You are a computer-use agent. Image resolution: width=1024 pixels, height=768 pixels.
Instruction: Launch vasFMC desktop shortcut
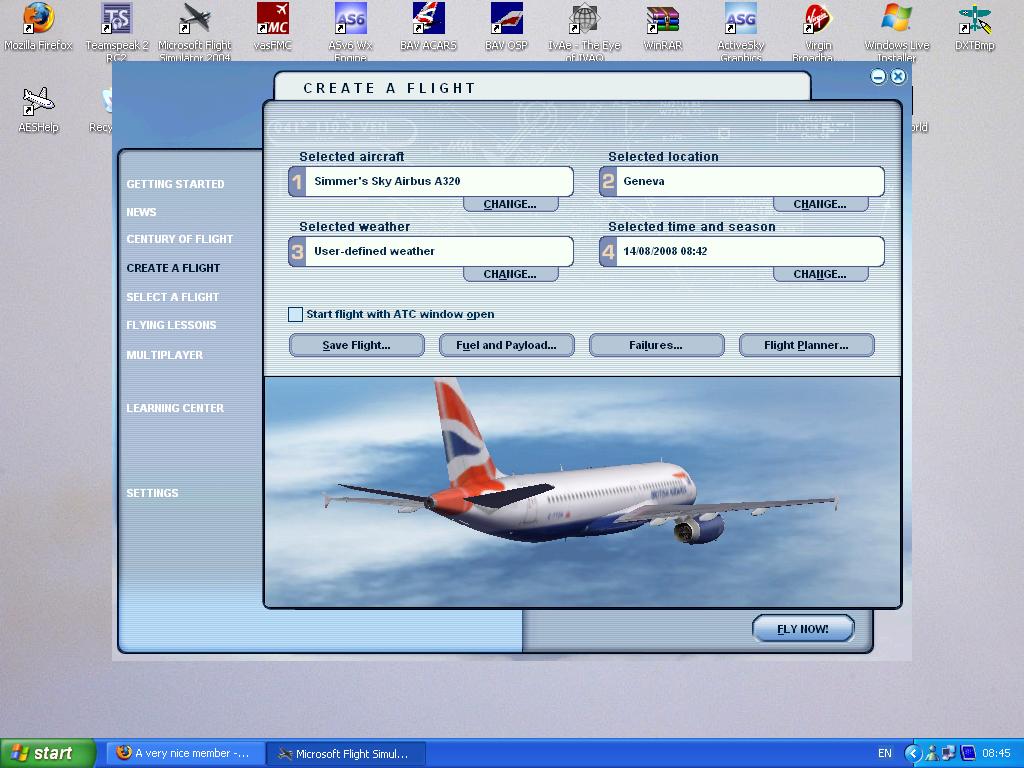point(272,20)
